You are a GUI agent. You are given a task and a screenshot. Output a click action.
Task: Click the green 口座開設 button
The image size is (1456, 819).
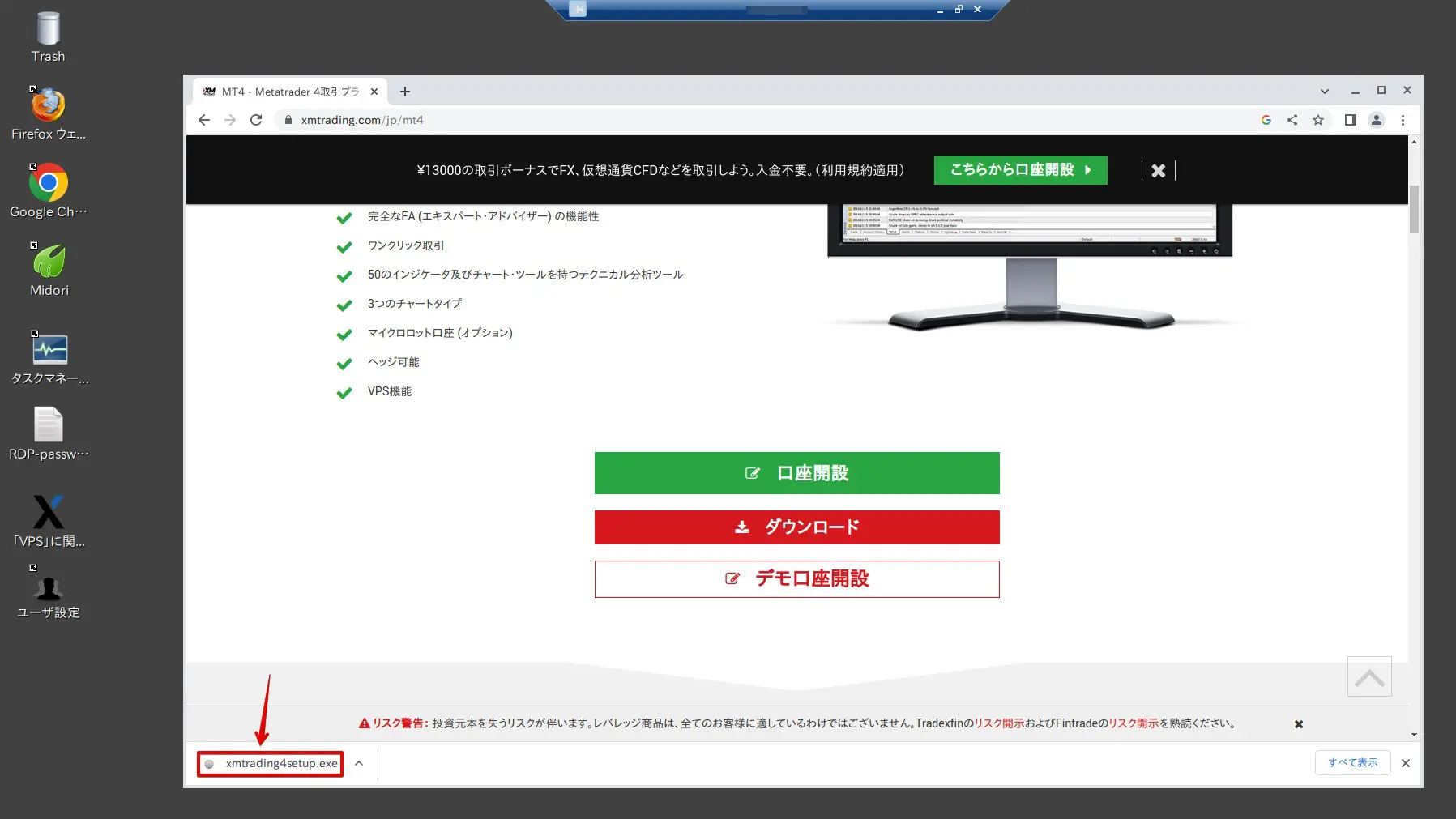[796, 473]
